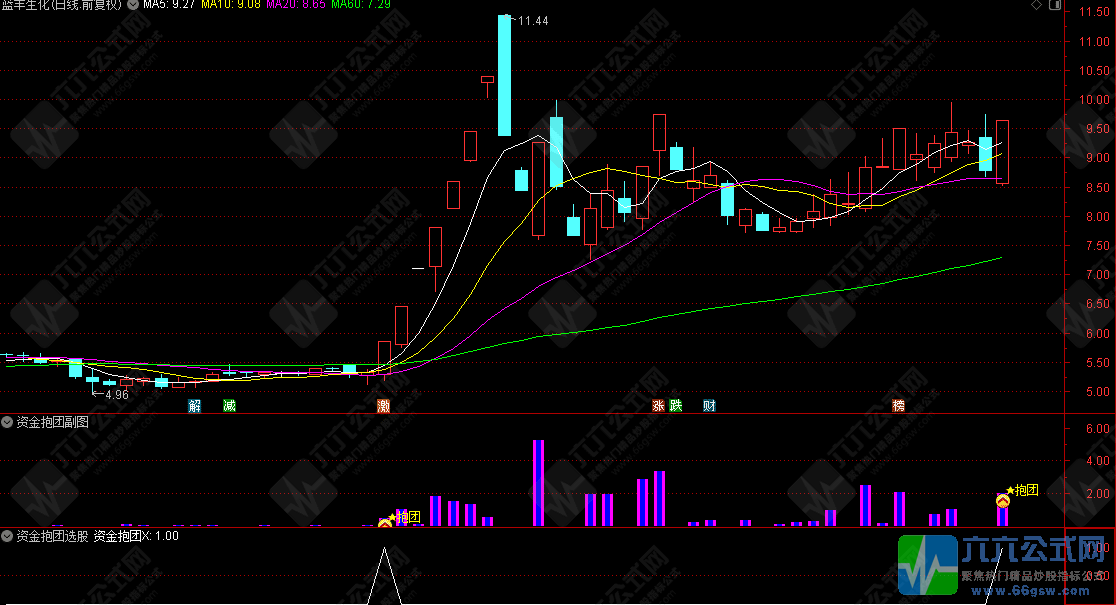This screenshot has height=605, width=1116.
Task: Click the green 跌 event marker
Action: pyautogui.click(x=677, y=406)
